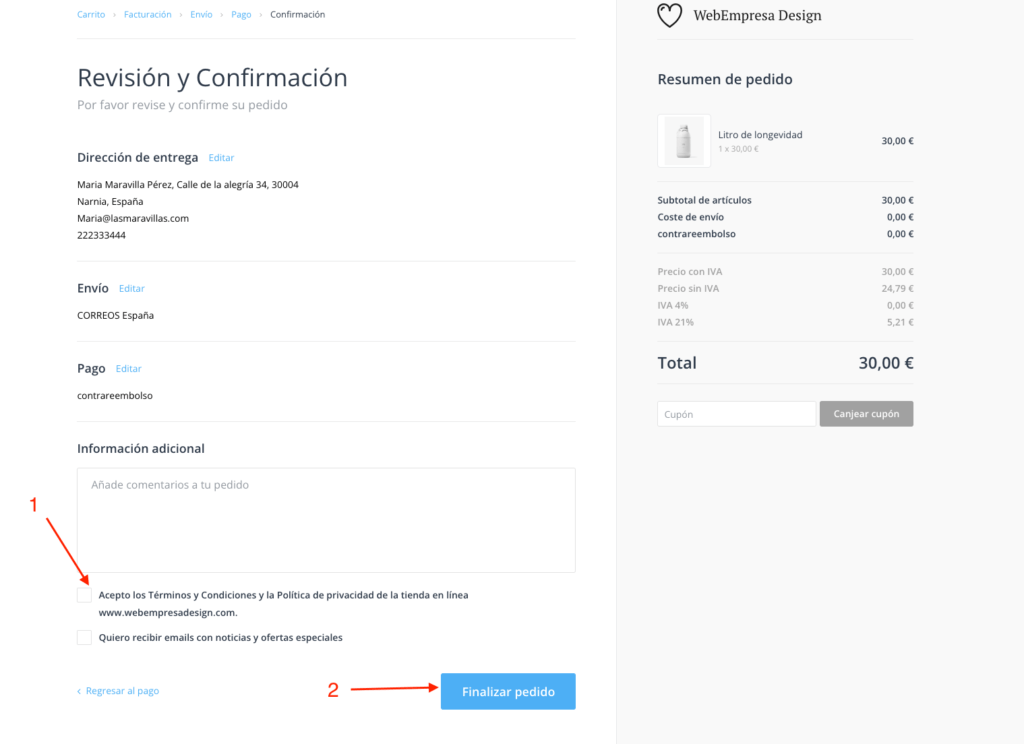1024x744 pixels.
Task: Follow the Regresar al pago link
Action: pyautogui.click(x=122, y=691)
